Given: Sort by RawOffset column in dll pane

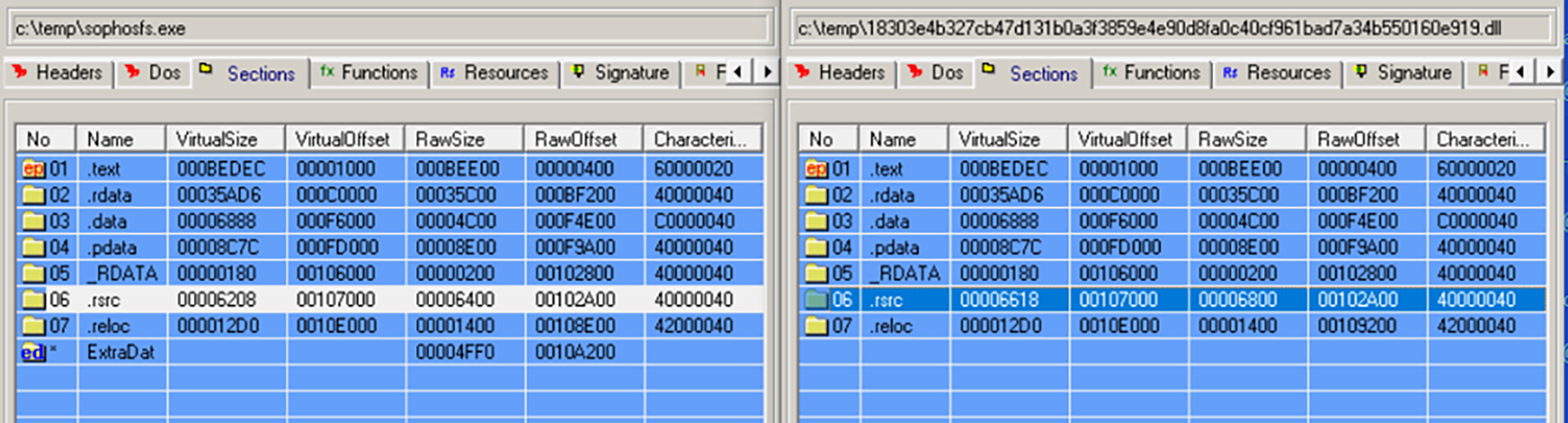Looking at the screenshot, I should pos(1367,139).
